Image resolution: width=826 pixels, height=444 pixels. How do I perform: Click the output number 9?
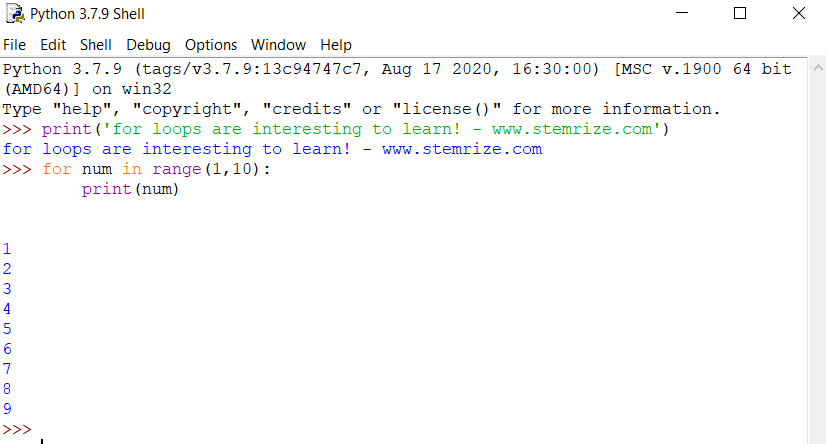7,409
